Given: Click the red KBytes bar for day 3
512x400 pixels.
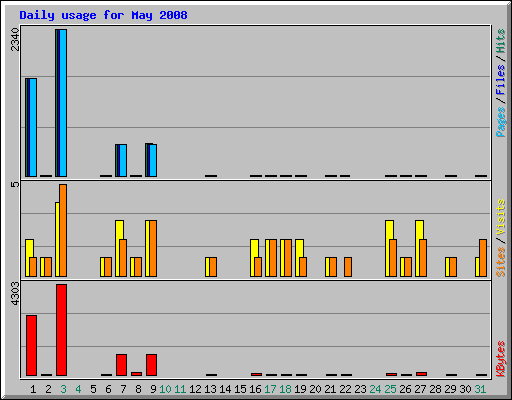Looking at the screenshot, I should pyautogui.click(x=61, y=330).
